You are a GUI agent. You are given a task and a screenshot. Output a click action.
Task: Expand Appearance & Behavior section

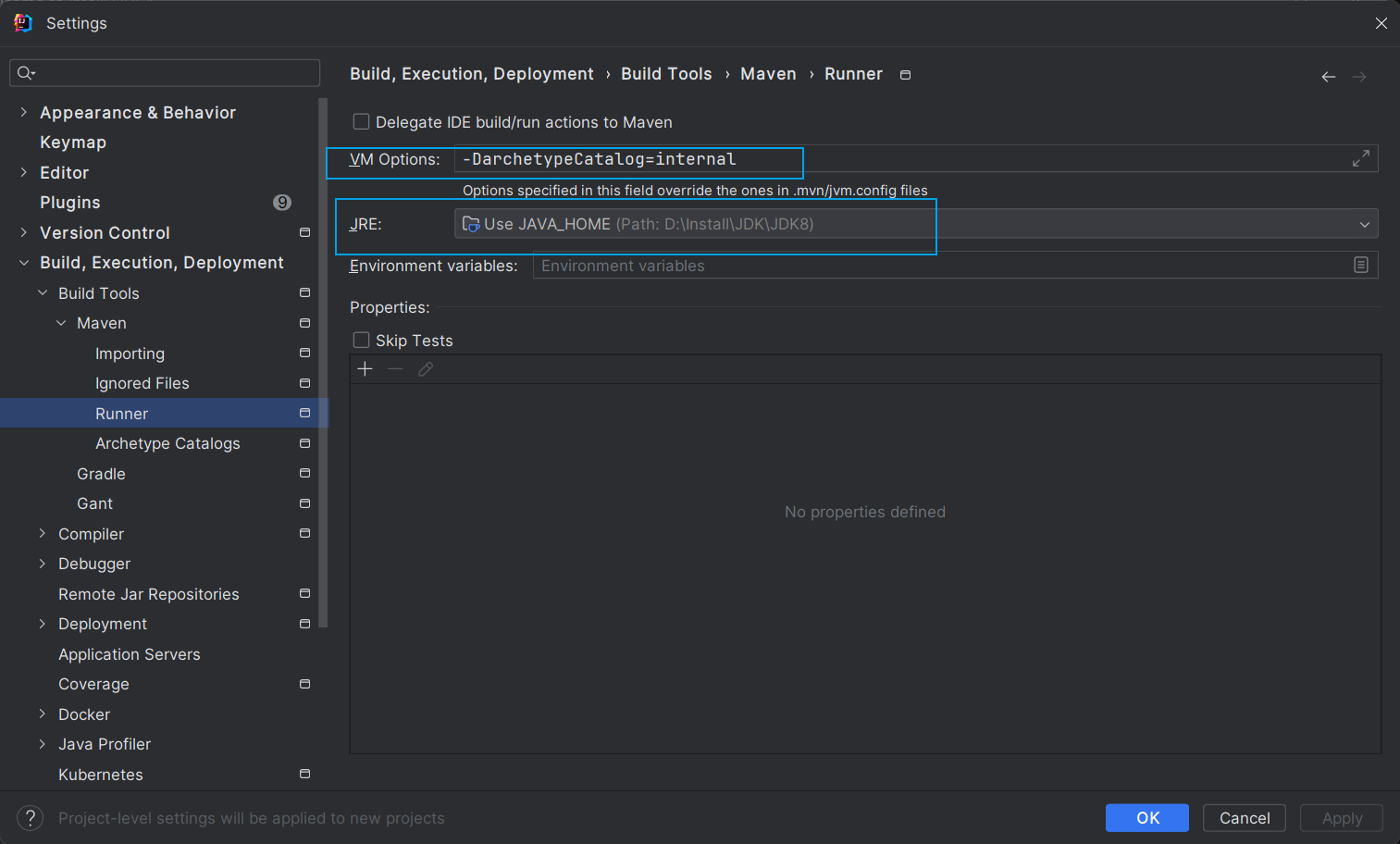point(23,112)
